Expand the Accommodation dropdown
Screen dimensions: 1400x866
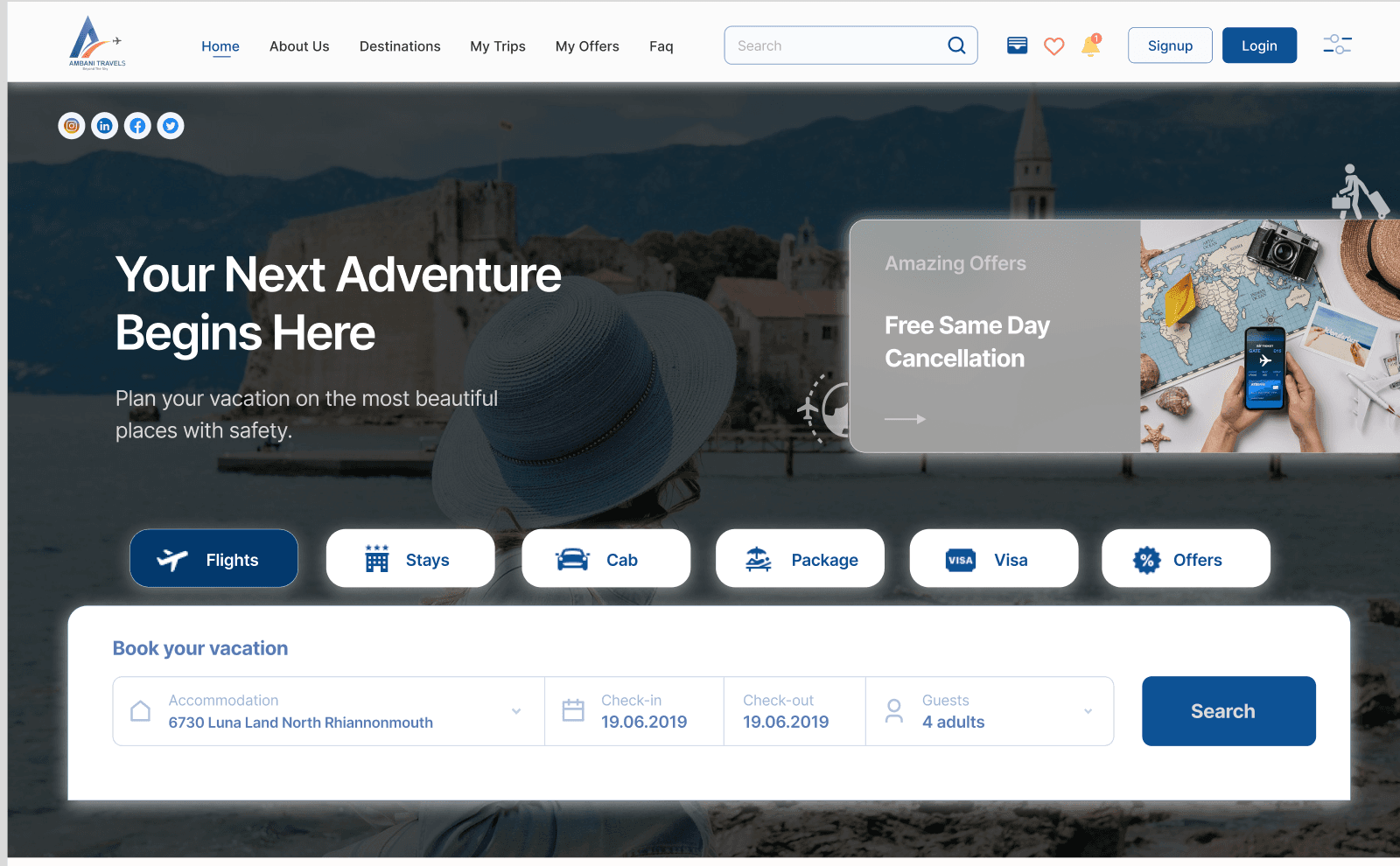tap(515, 711)
